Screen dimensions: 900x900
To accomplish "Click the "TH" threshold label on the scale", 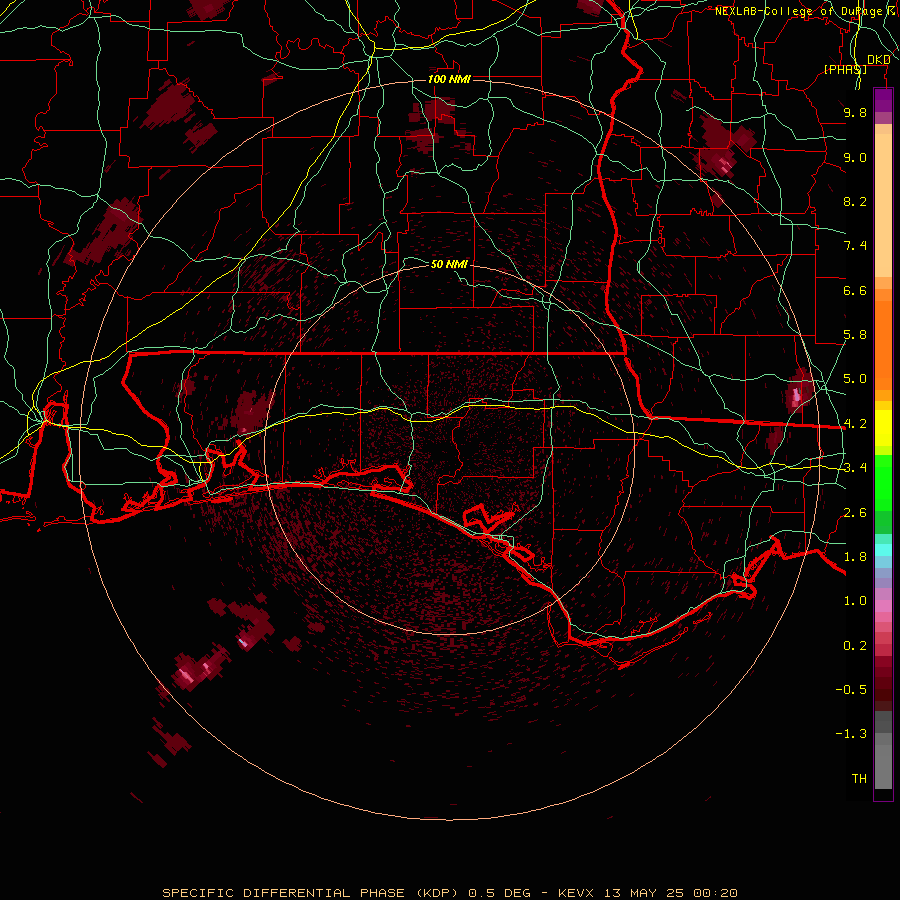I will 859,779.
